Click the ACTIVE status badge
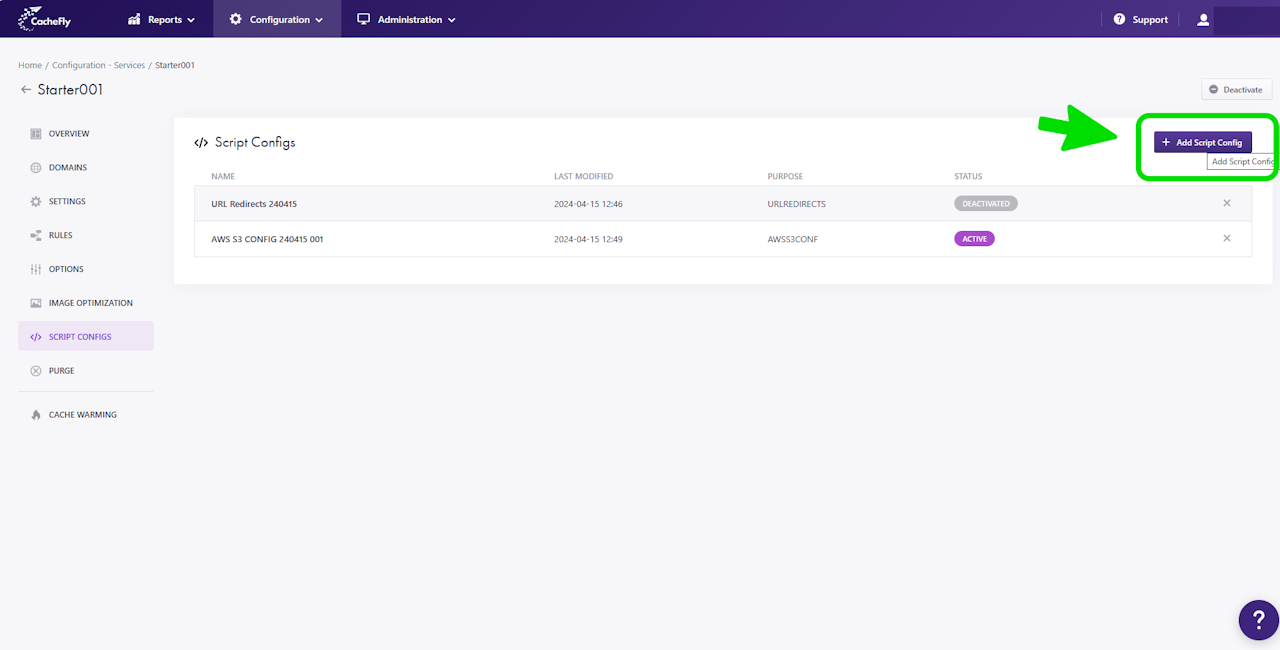Image resolution: width=1280 pixels, height=650 pixels. click(x=974, y=239)
